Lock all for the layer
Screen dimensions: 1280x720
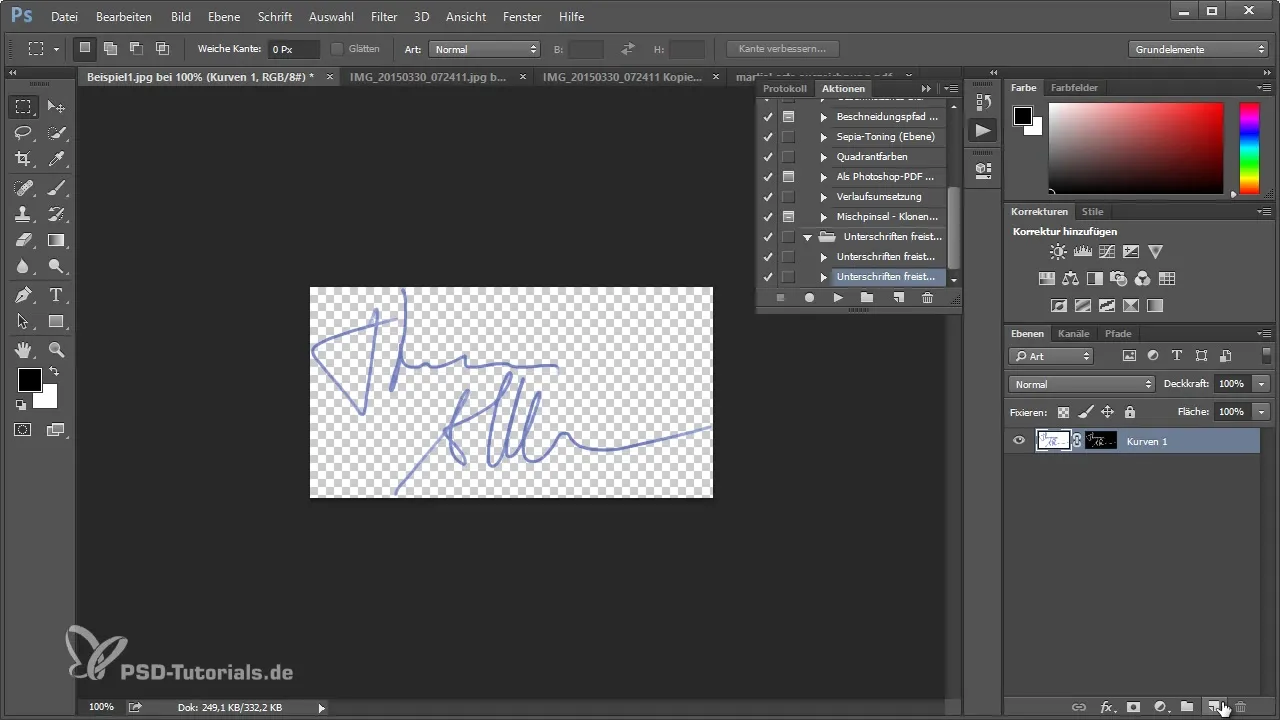1130,412
